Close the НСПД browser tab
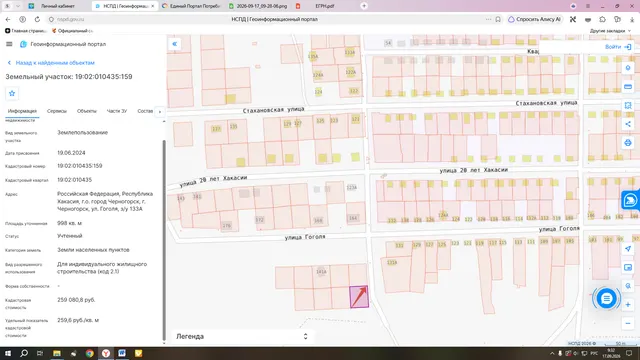The image size is (640, 360). (153, 6)
